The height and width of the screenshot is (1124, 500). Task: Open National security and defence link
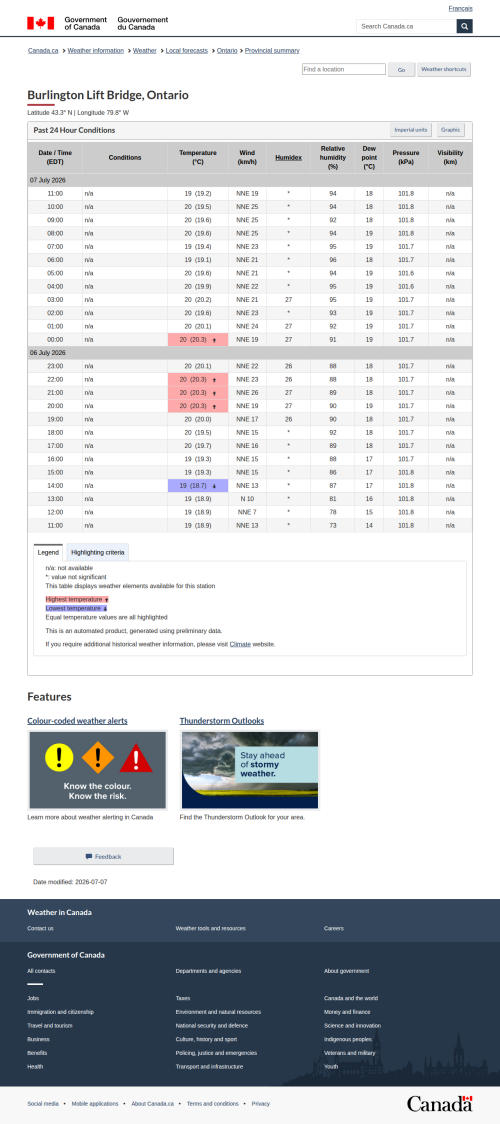click(213, 1025)
